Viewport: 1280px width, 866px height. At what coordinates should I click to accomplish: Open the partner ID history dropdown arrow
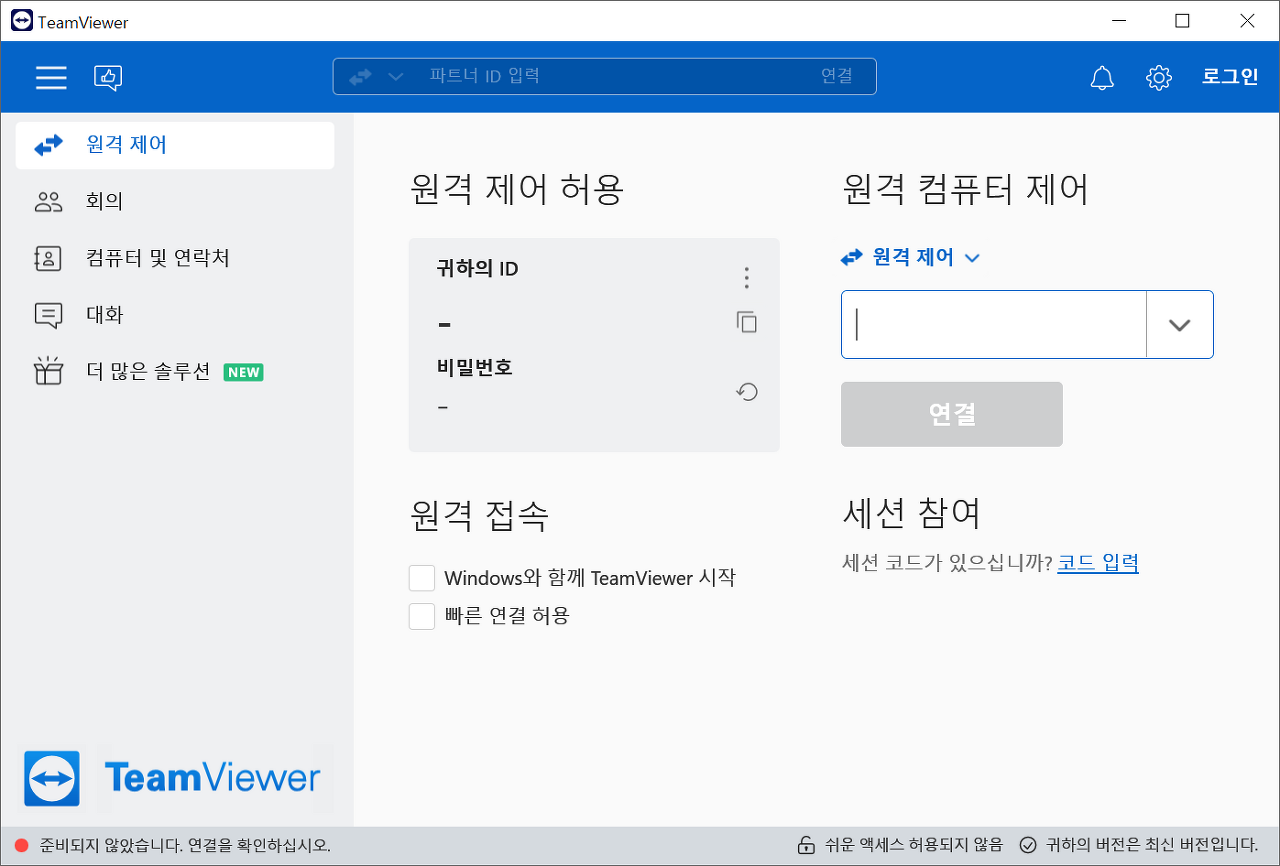(1180, 324)
